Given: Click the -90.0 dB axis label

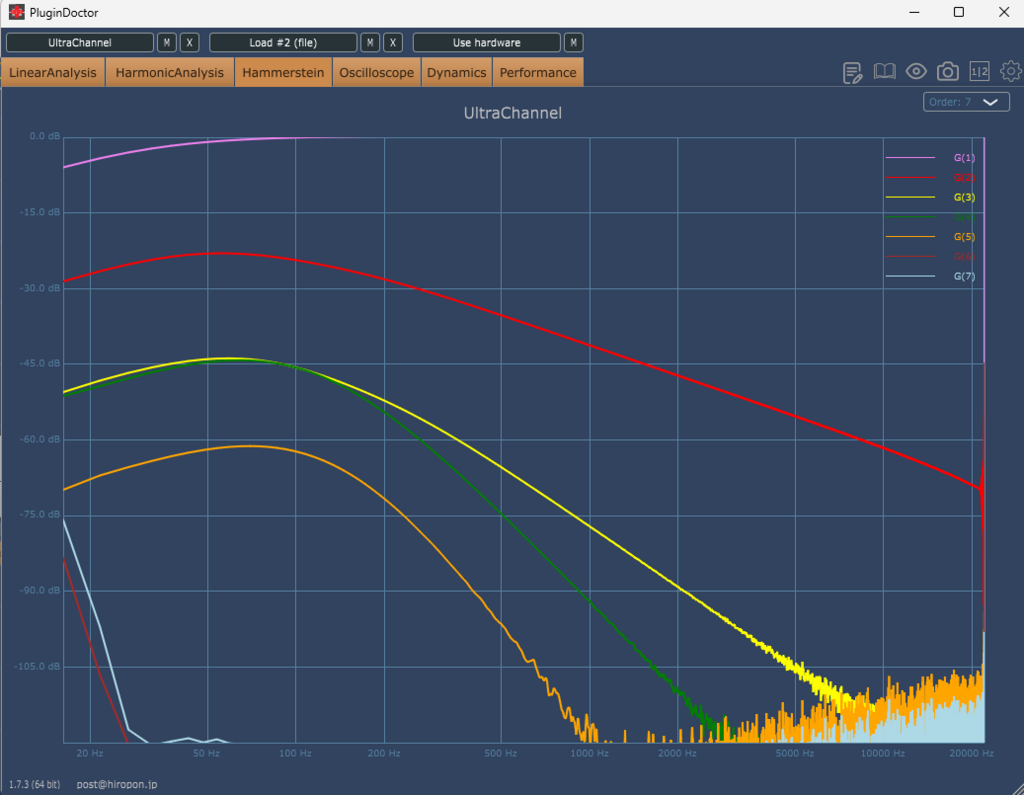Looking at the screenshot, I should click(x=41, y=591).
